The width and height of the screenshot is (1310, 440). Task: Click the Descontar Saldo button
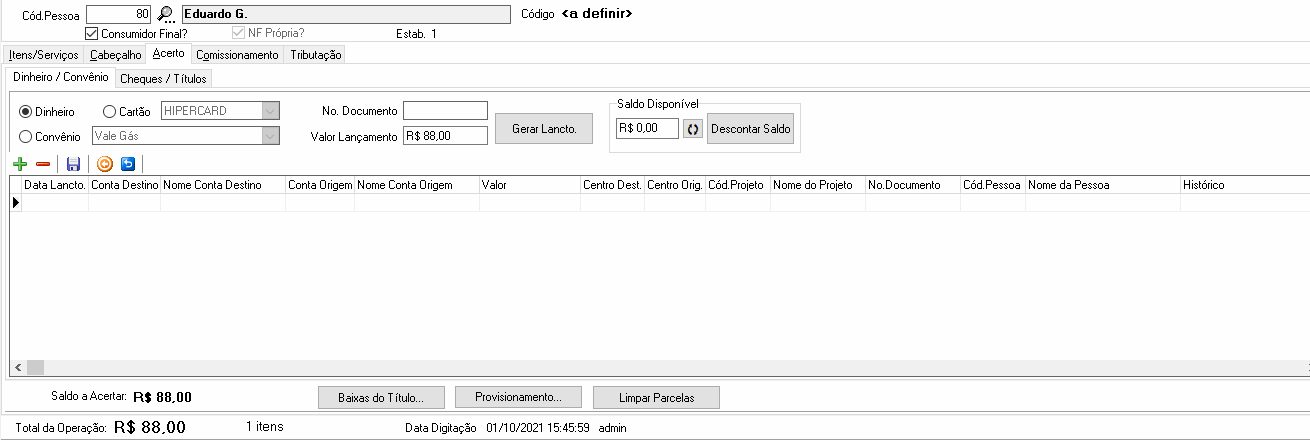pyautogui.click(x=751, y=129)
